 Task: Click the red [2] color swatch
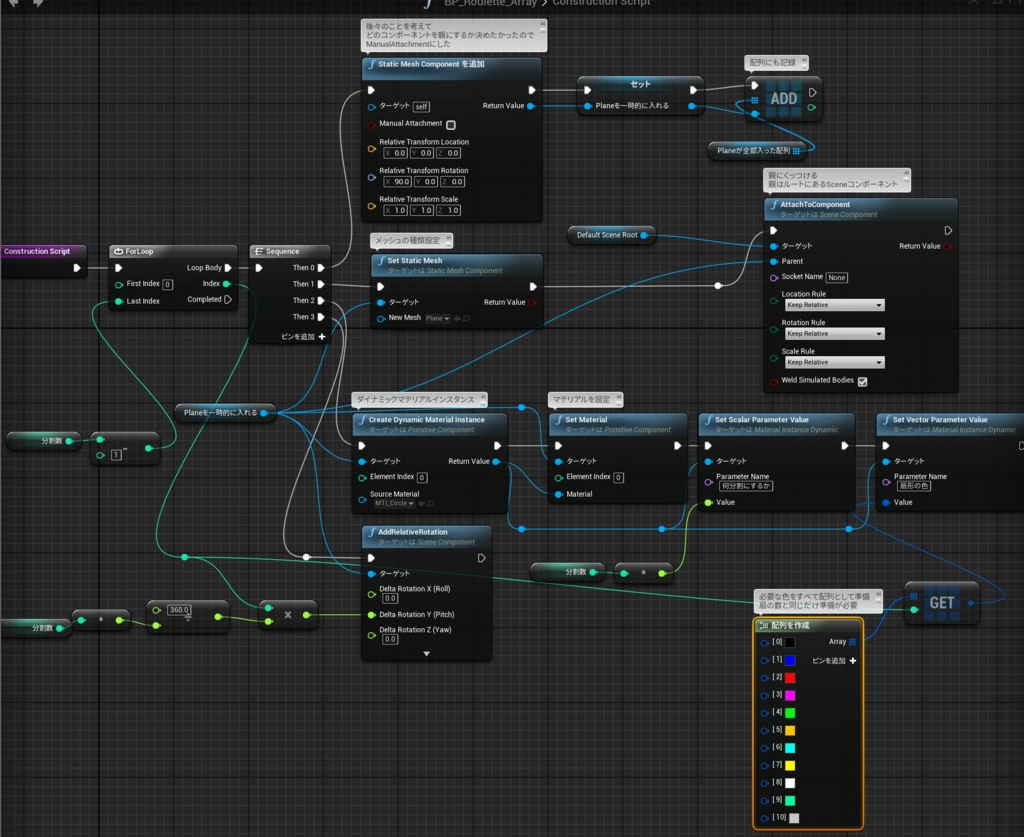click(x=790, y=678)
